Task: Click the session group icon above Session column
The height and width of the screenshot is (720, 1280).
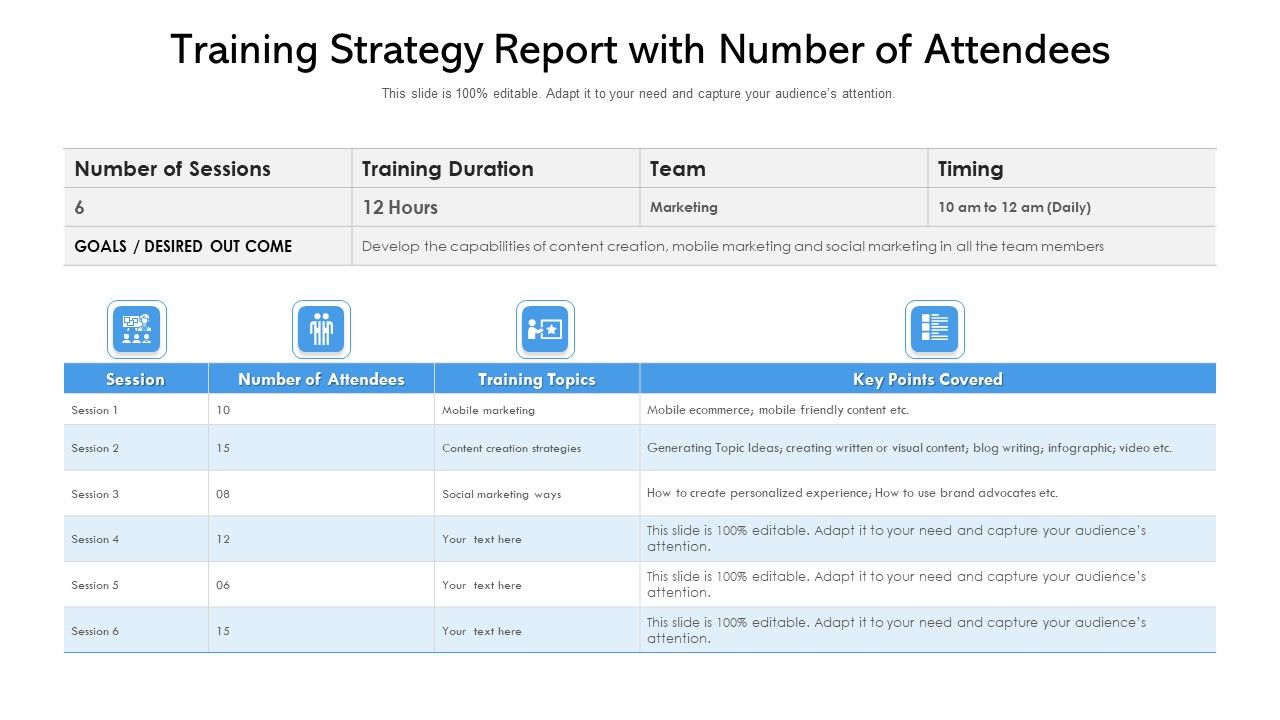Action: coord(137,330)
